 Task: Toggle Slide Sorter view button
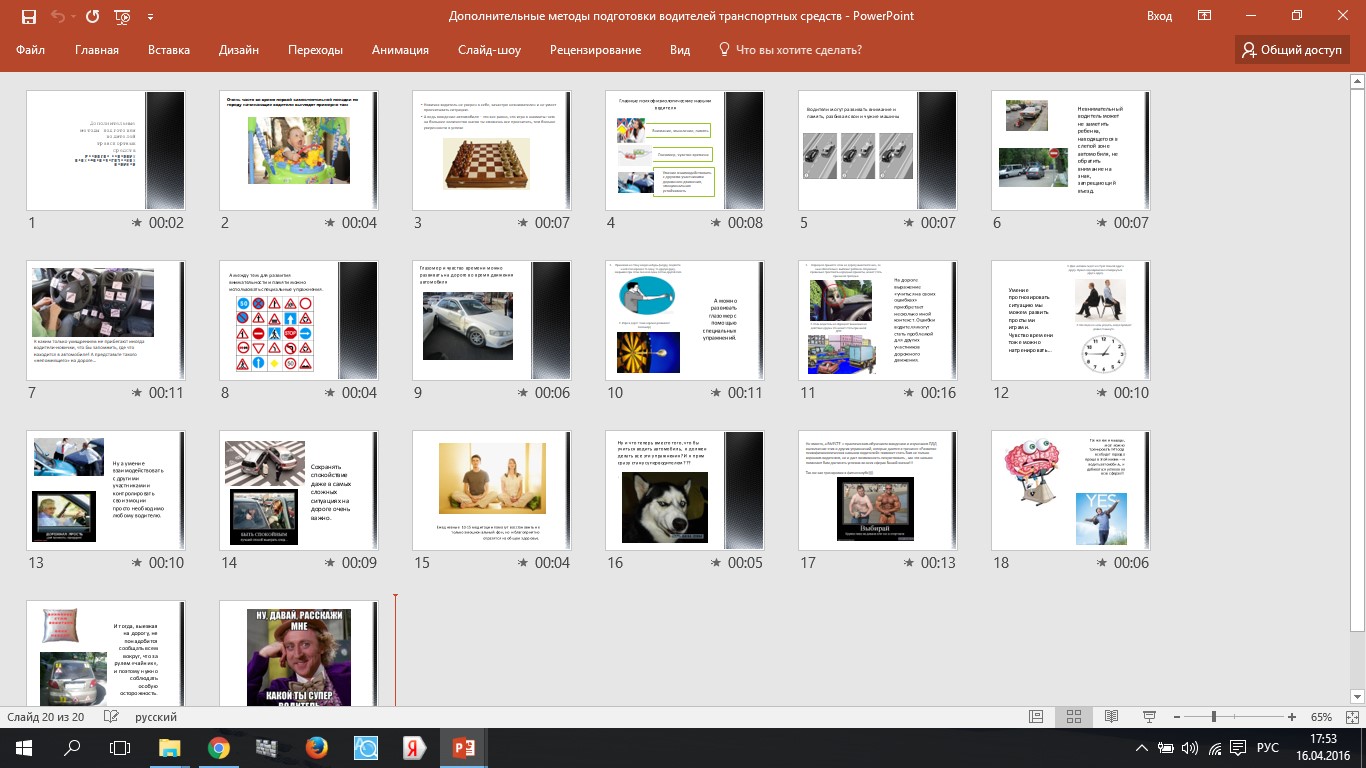point(1074,717)
